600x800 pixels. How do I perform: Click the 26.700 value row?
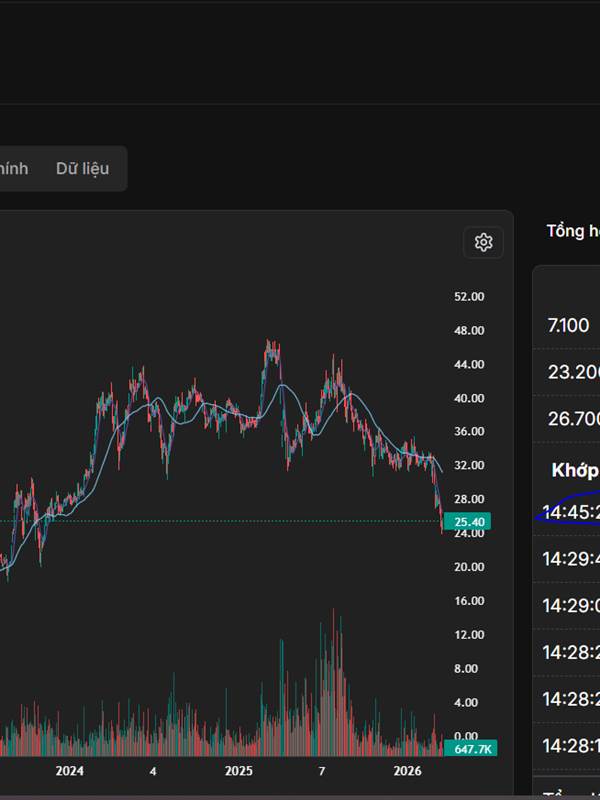click(573, 418)
